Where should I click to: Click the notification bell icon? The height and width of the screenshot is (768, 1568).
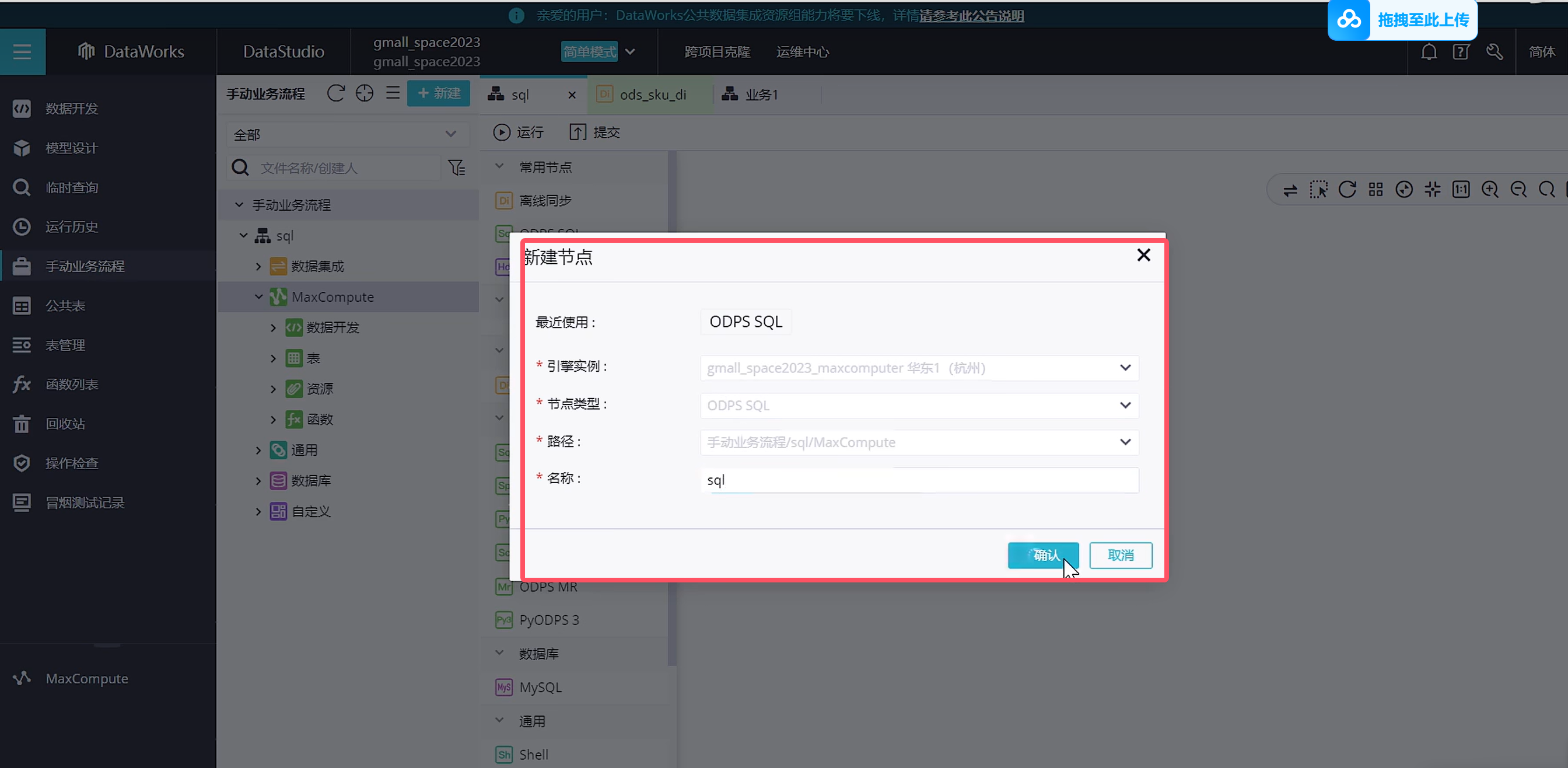click(x=1429, y=52)
